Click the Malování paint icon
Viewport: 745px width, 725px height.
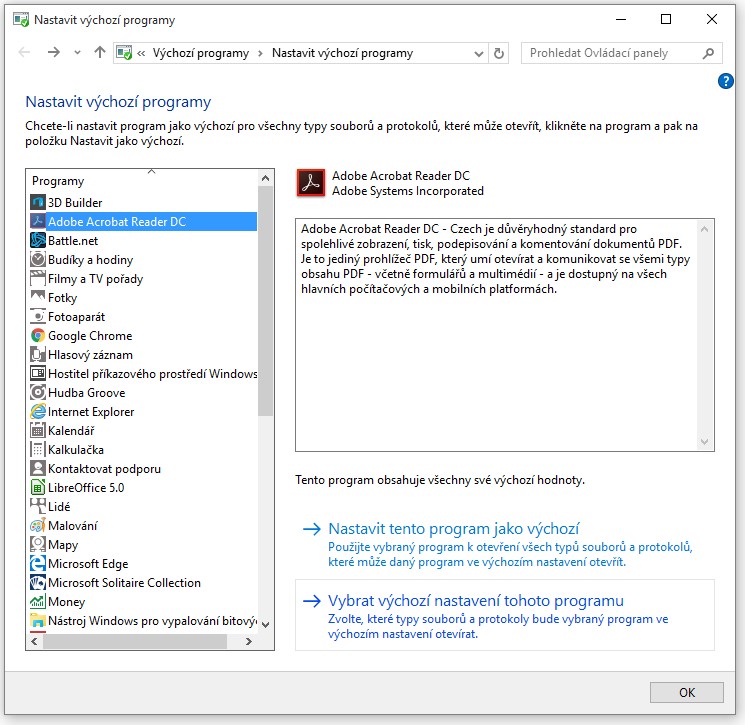tap(38, 525)
